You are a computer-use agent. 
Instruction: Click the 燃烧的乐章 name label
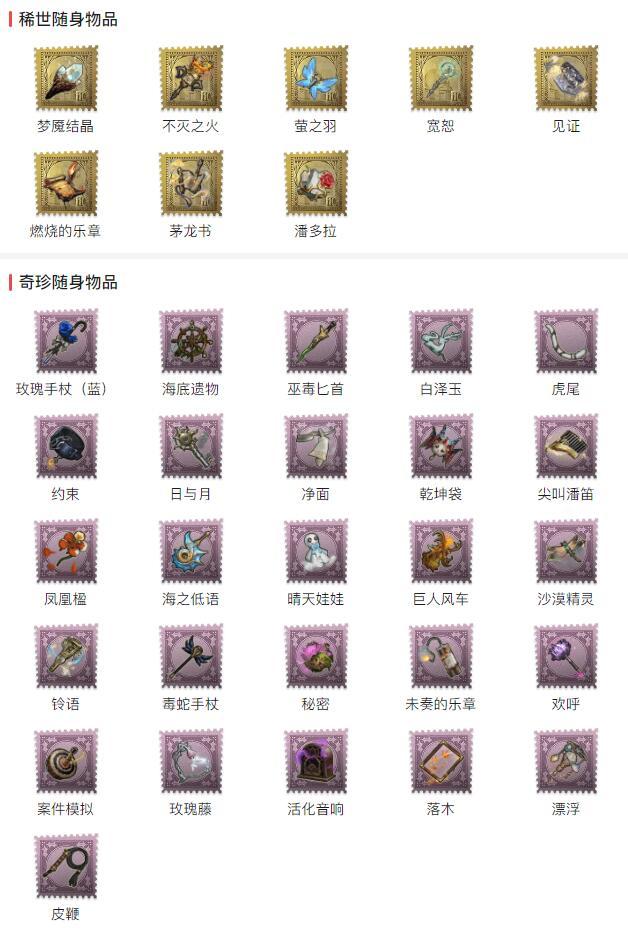coord(66,231)
